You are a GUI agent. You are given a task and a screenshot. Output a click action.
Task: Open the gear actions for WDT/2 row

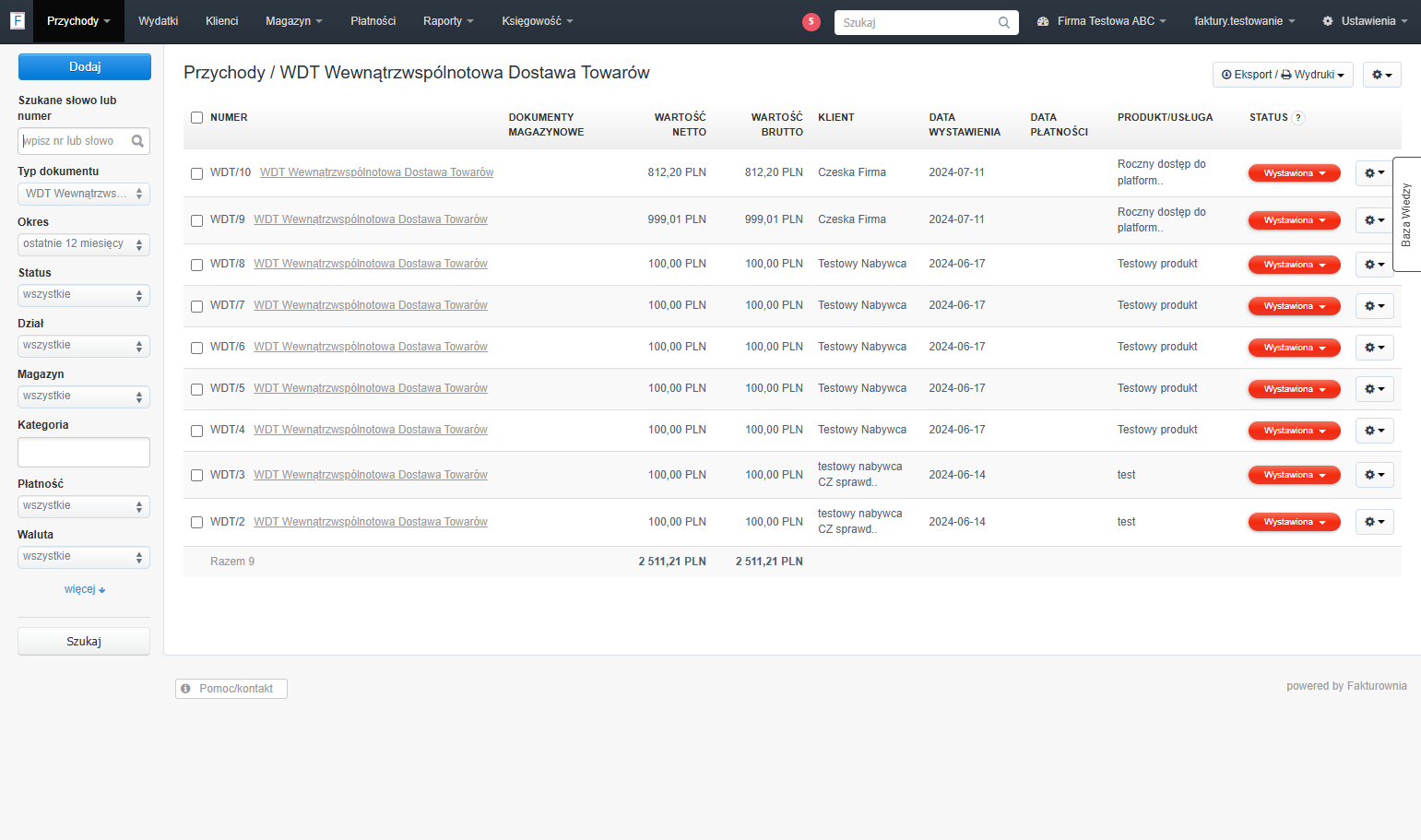click(x=1374, y=522)
